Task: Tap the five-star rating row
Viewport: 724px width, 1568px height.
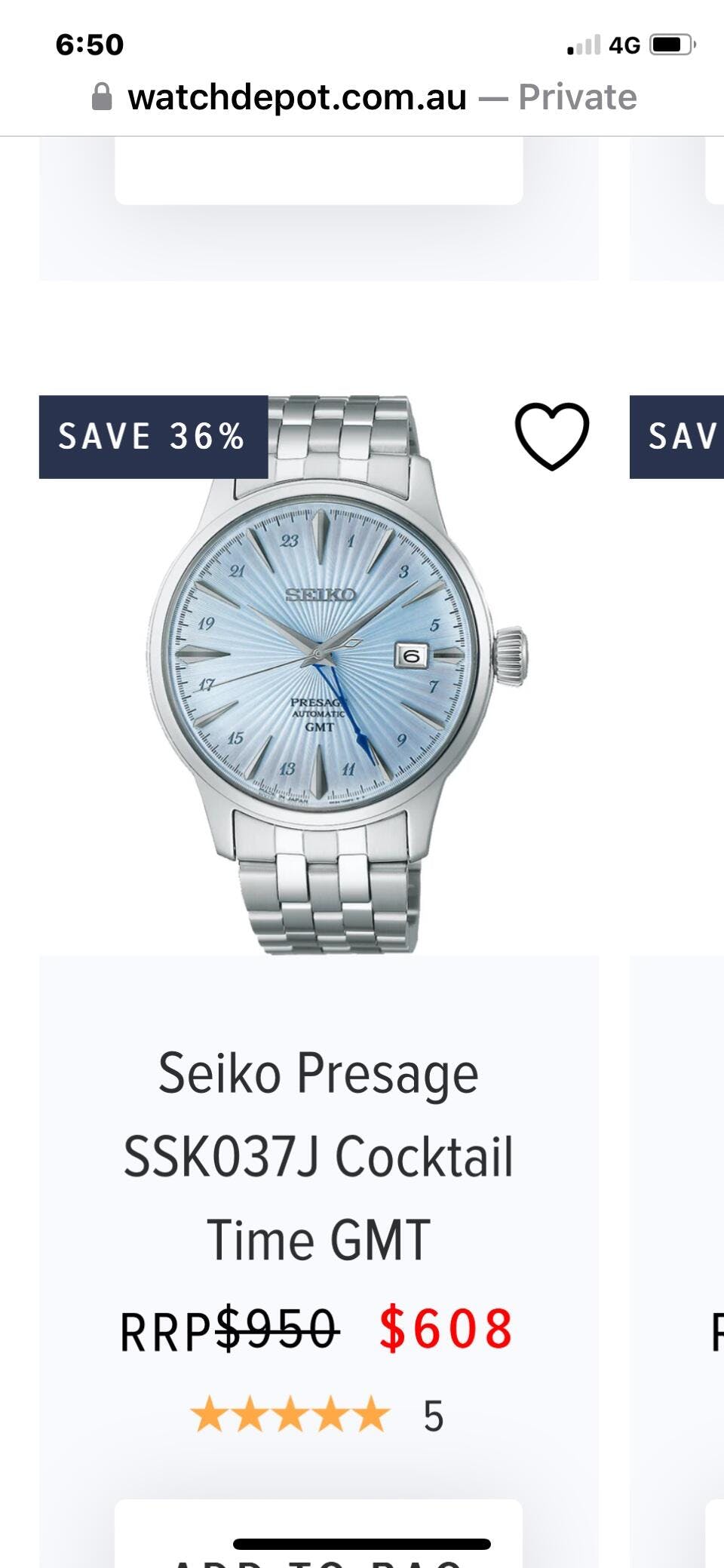Action: (x=290, y=1415)
